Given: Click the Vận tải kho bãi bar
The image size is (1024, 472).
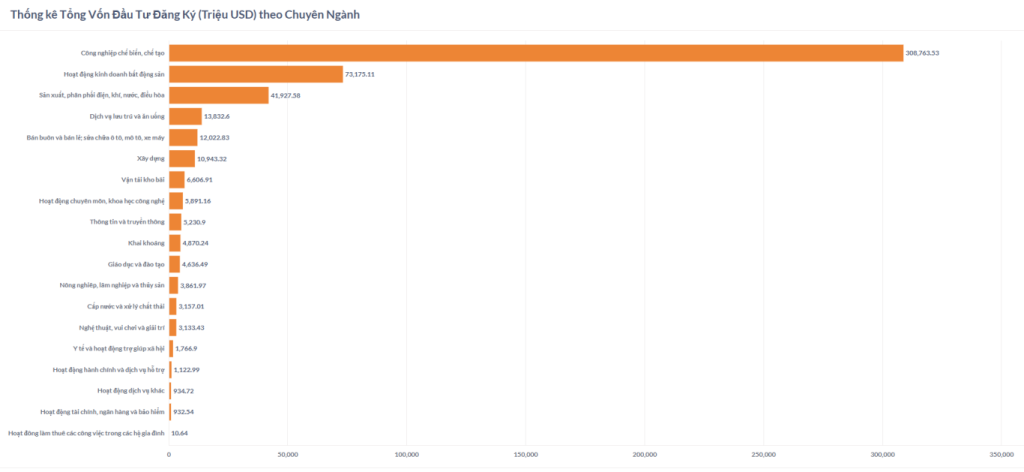Looking at the screenshot, I should (x=177, y=180).
